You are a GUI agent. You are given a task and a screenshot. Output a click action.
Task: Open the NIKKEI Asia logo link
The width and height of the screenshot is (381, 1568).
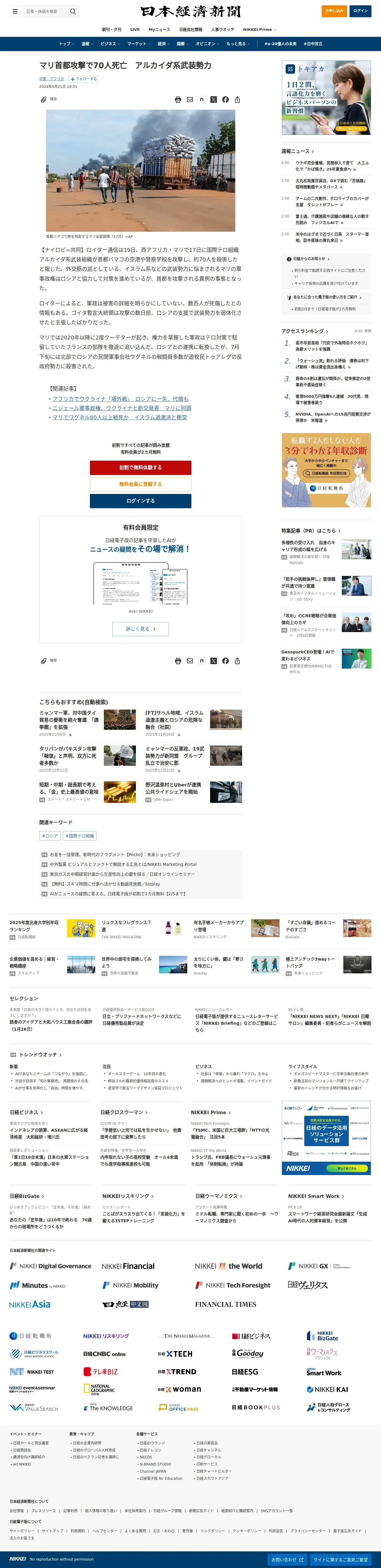30,1304
